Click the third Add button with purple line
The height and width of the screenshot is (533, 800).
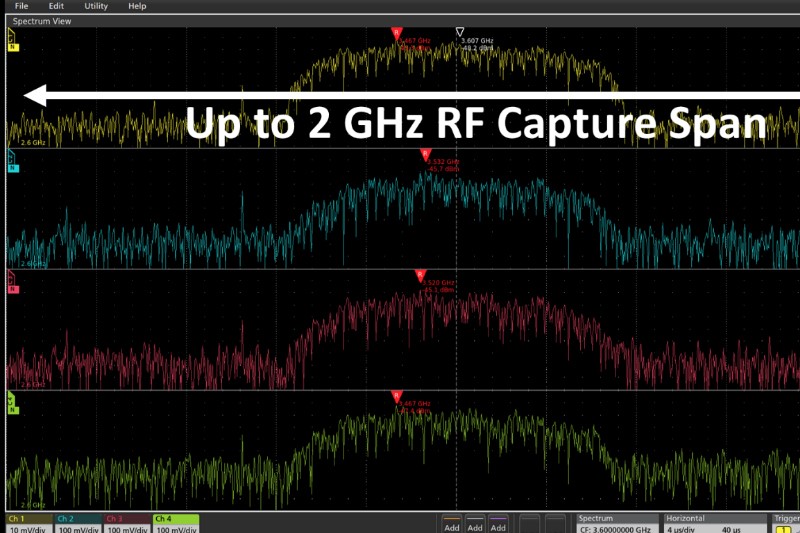click(x=498, y=523)
